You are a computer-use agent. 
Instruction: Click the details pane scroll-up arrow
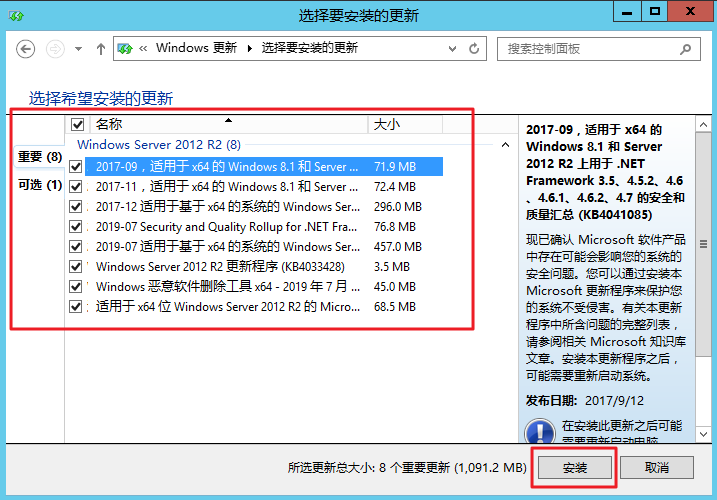tap(703, 124)
